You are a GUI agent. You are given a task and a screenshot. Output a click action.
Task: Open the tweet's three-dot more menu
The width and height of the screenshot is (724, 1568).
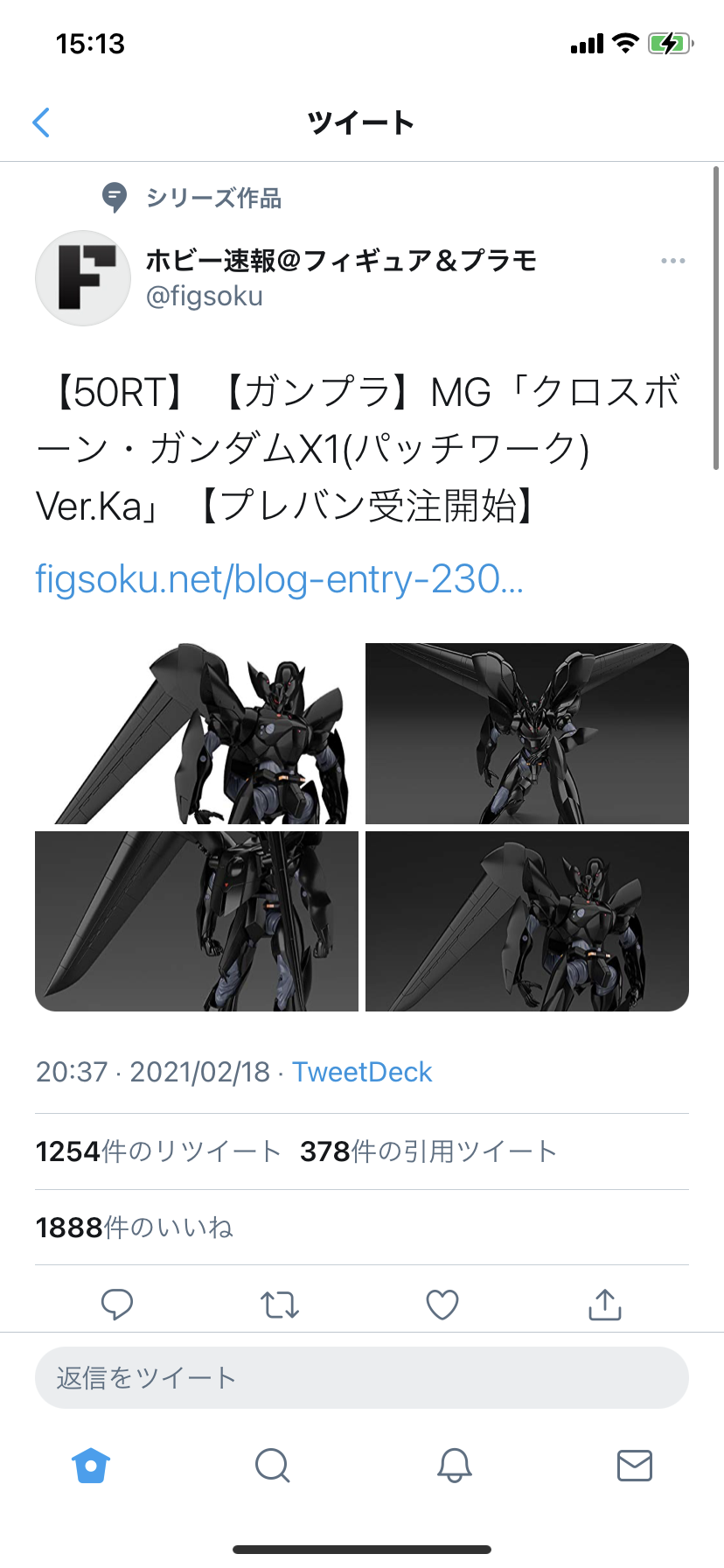672,261
